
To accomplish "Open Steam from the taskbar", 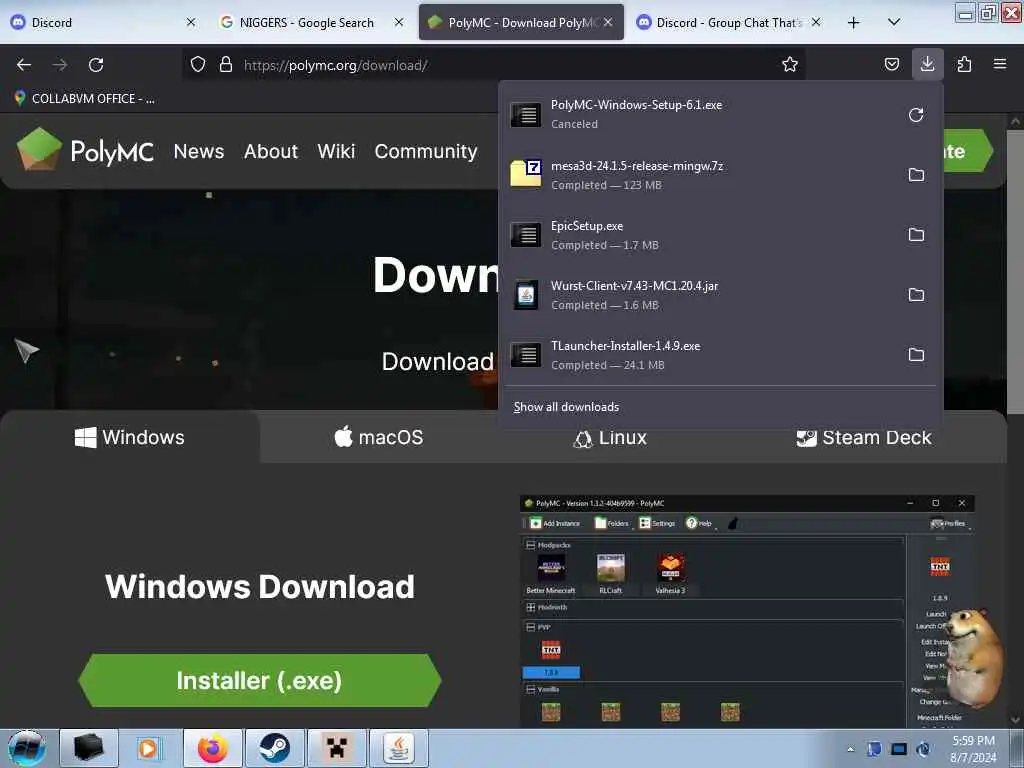I will click(274, 748).
